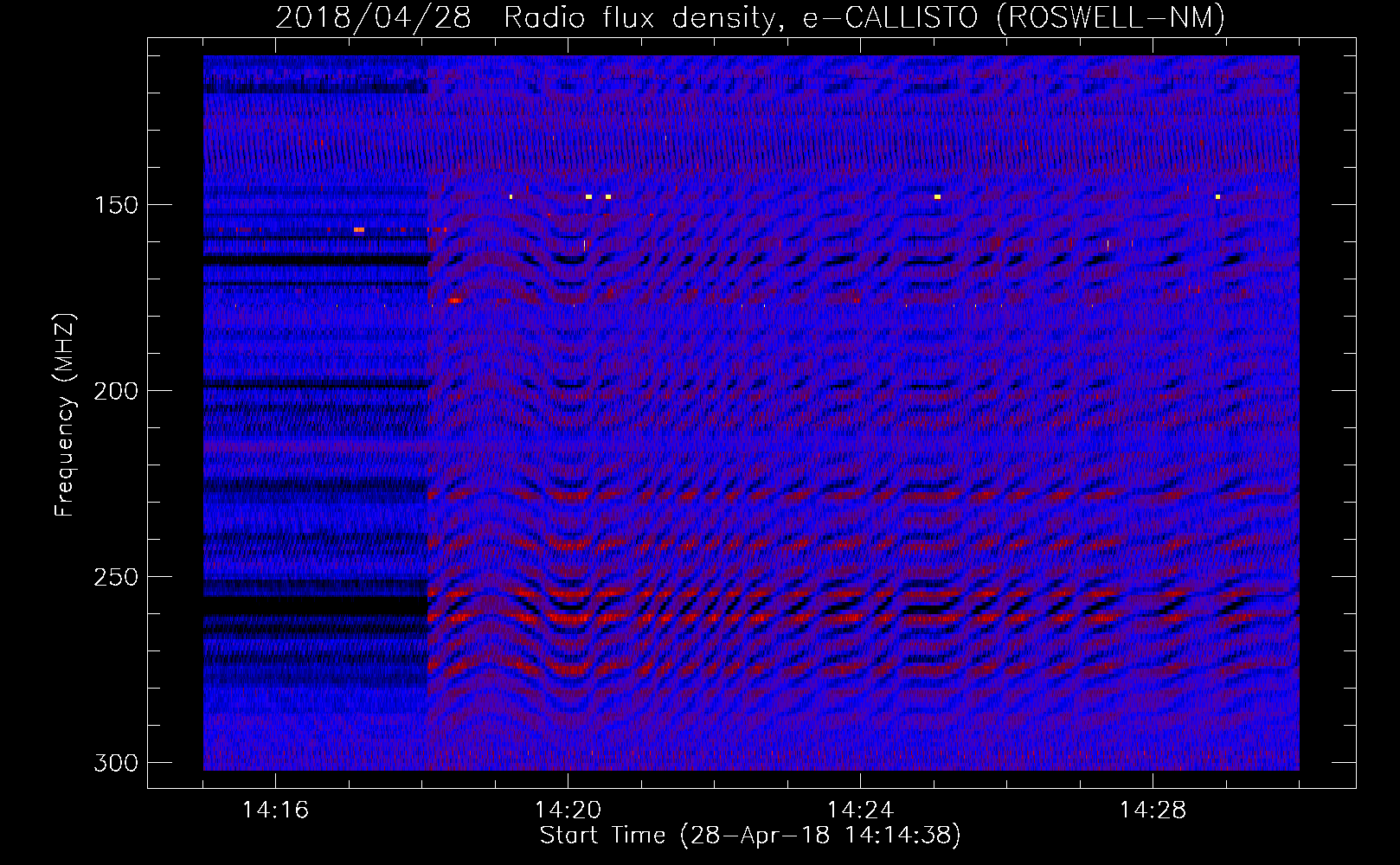Select the 14:16 time tick label
Viewport: 1400px width, 865px height.
coord(276,811)
